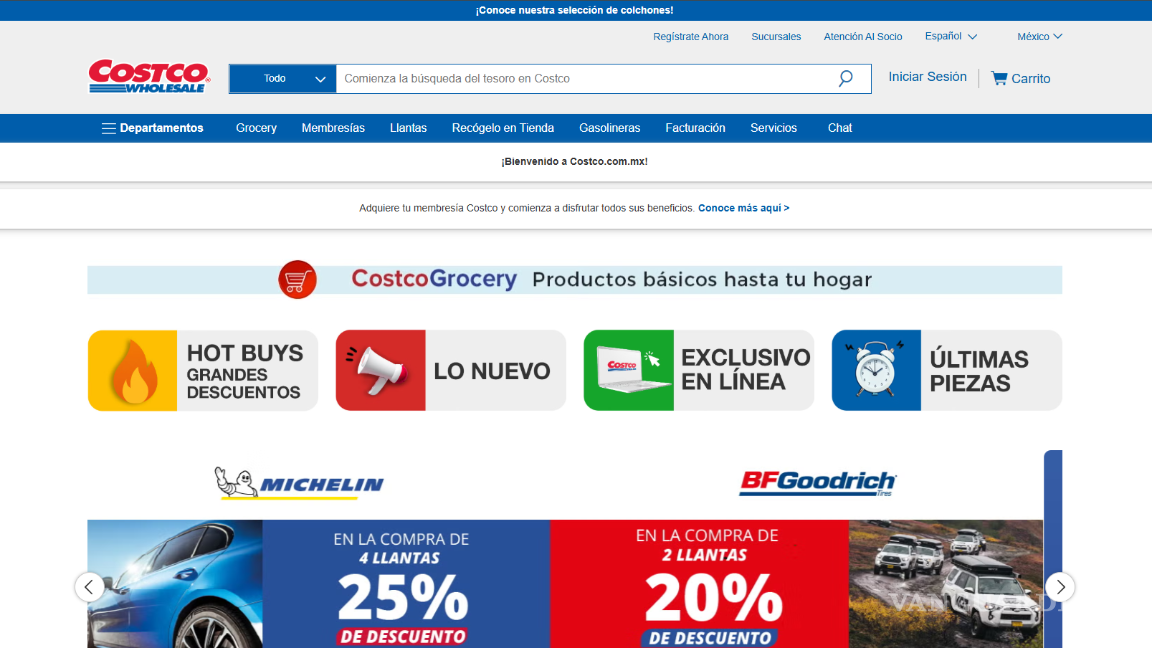Image resolution: width=1152 pixels, height=648 pixels.
Task: Click the CostcoGrocery red cart icon
Action: point(297,280)
